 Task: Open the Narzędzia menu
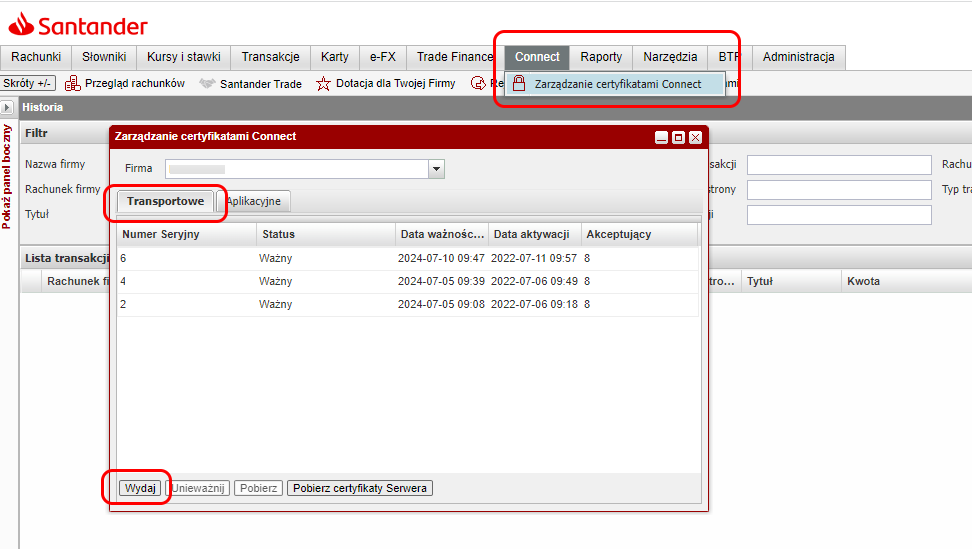pyautogui.click(x=670, y=57)
